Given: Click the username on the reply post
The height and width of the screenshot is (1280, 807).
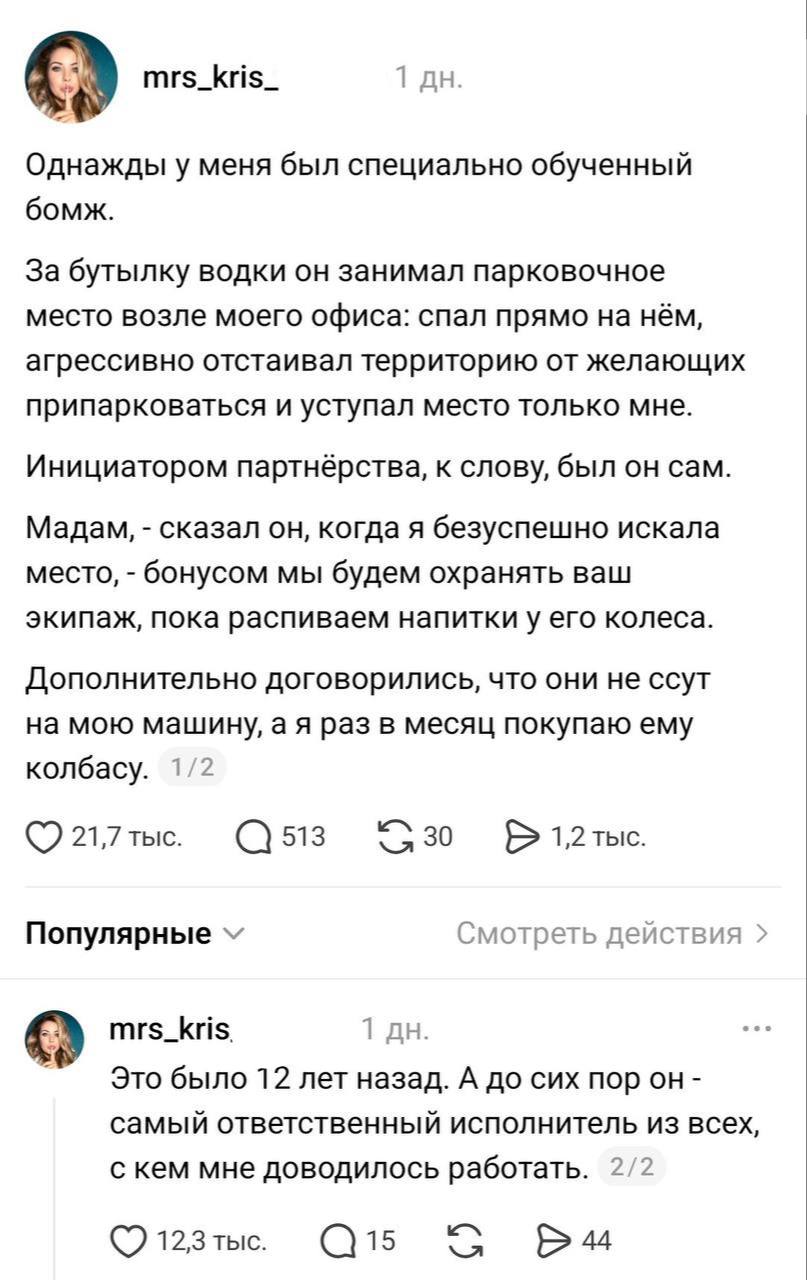Looking at the screenshot, I should coord(170,1028).
